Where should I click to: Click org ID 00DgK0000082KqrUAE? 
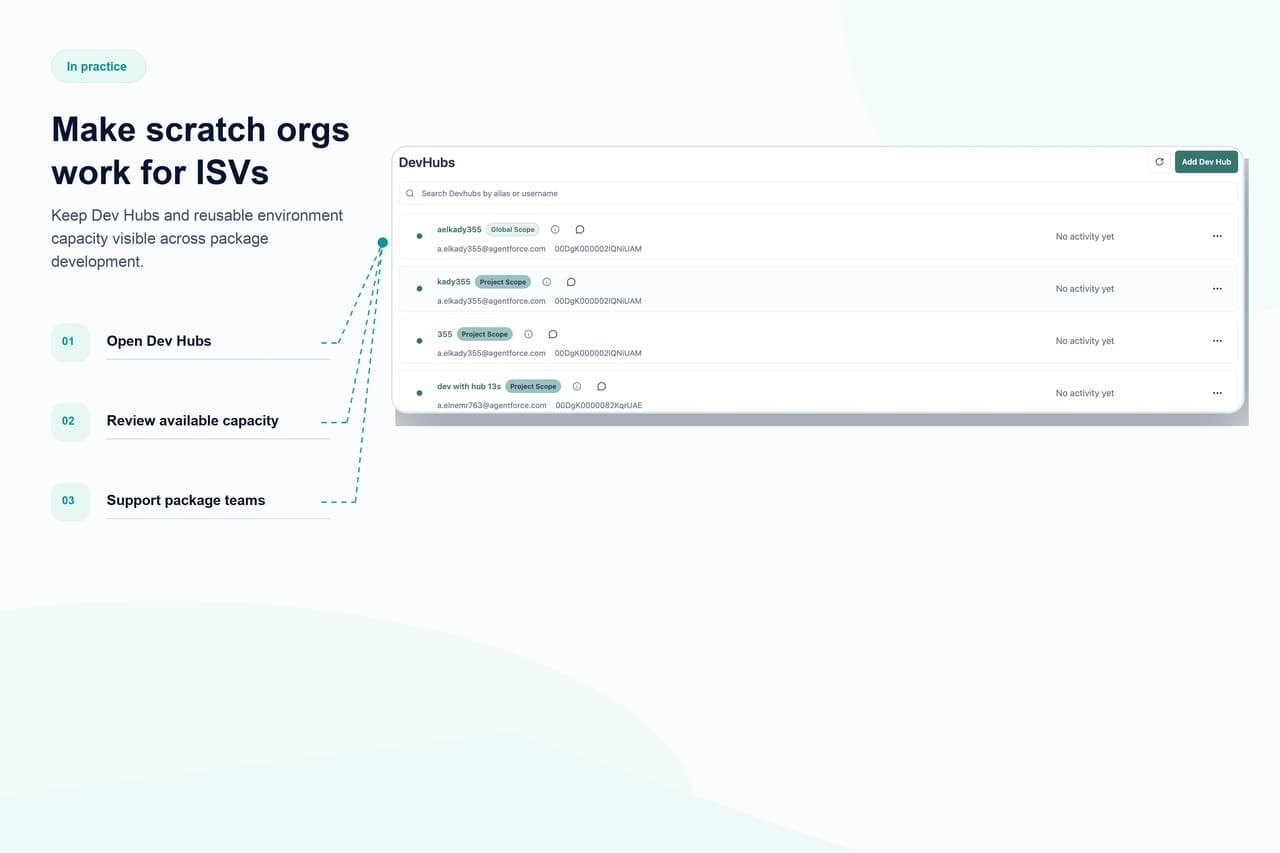(599, 405)
